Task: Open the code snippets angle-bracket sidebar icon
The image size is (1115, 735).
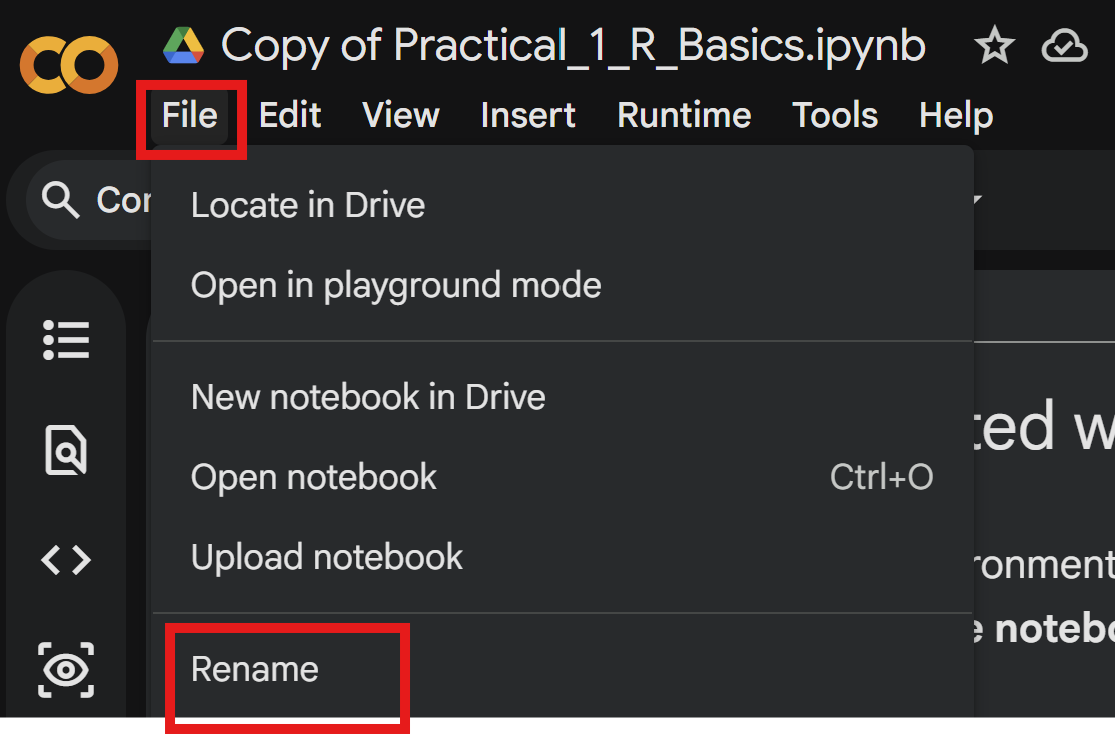Action: (x=66, y=560)
